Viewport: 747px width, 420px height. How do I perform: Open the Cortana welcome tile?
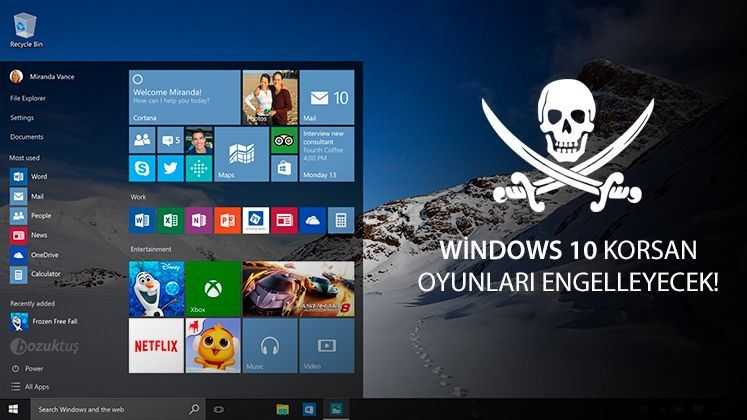[184, 97]
